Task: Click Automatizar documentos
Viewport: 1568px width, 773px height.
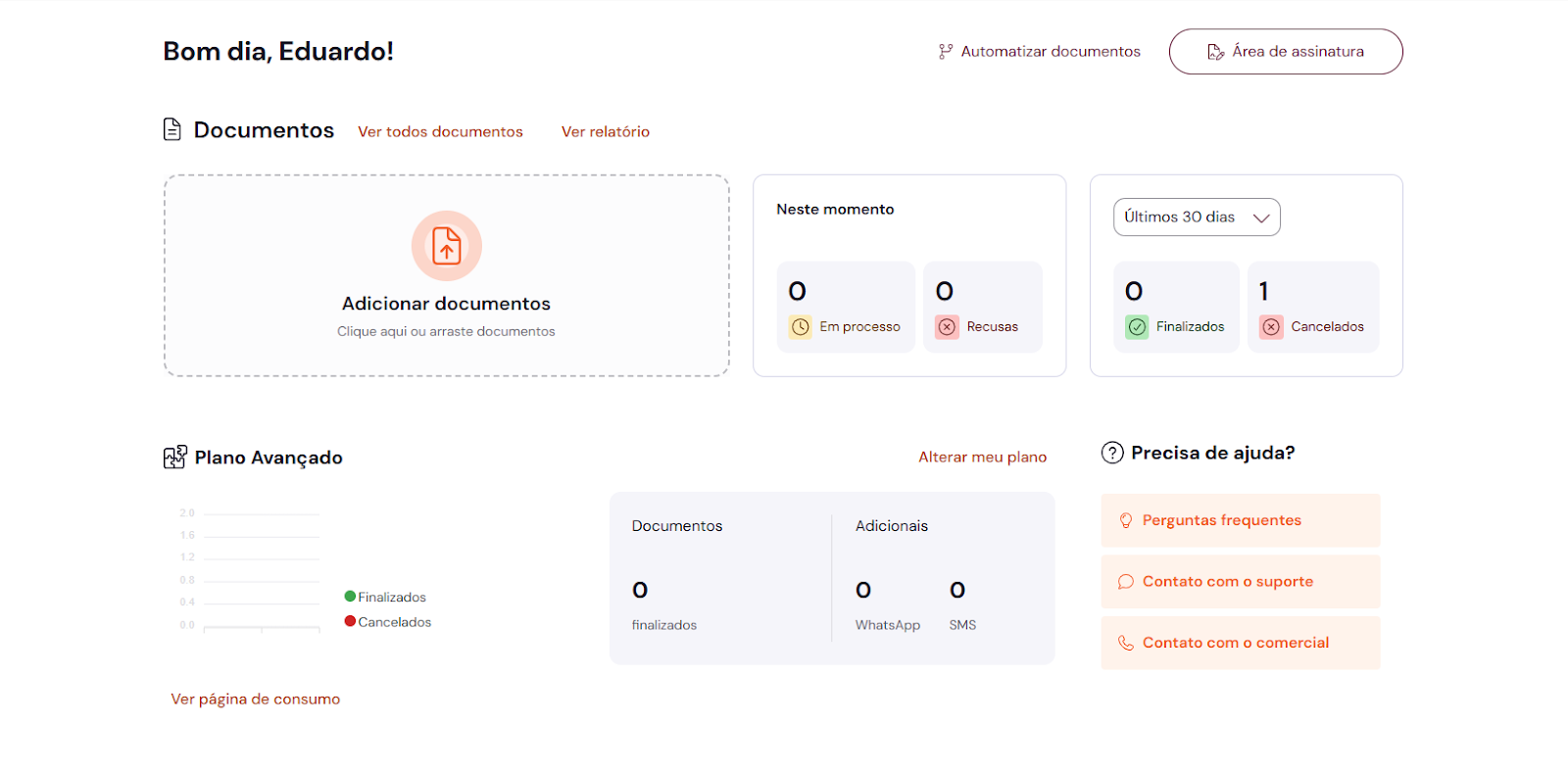Action: [1039, 52]
